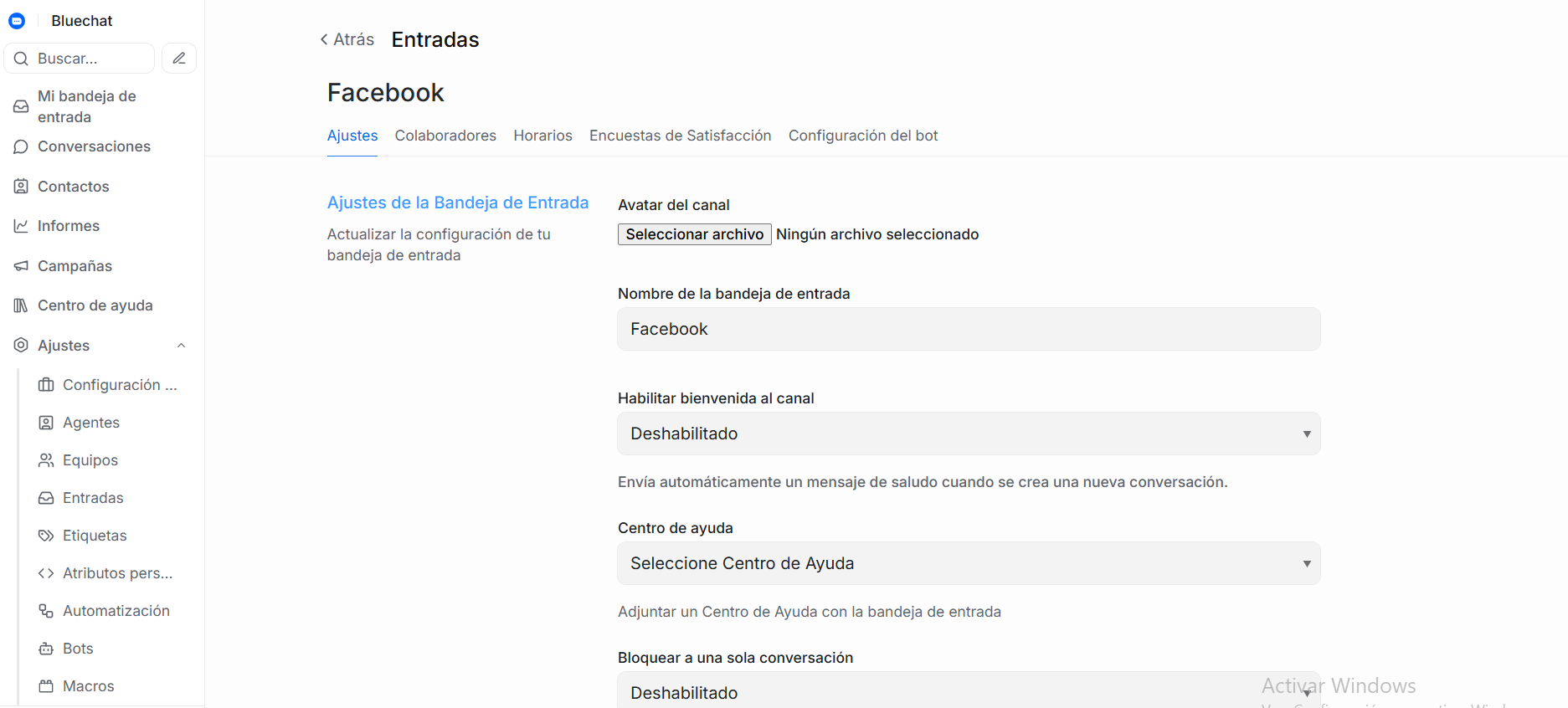This screenshot has height=708, width=1568.
Task: Click the Seleccionar archivo button
Action: [x=694, y=234]
